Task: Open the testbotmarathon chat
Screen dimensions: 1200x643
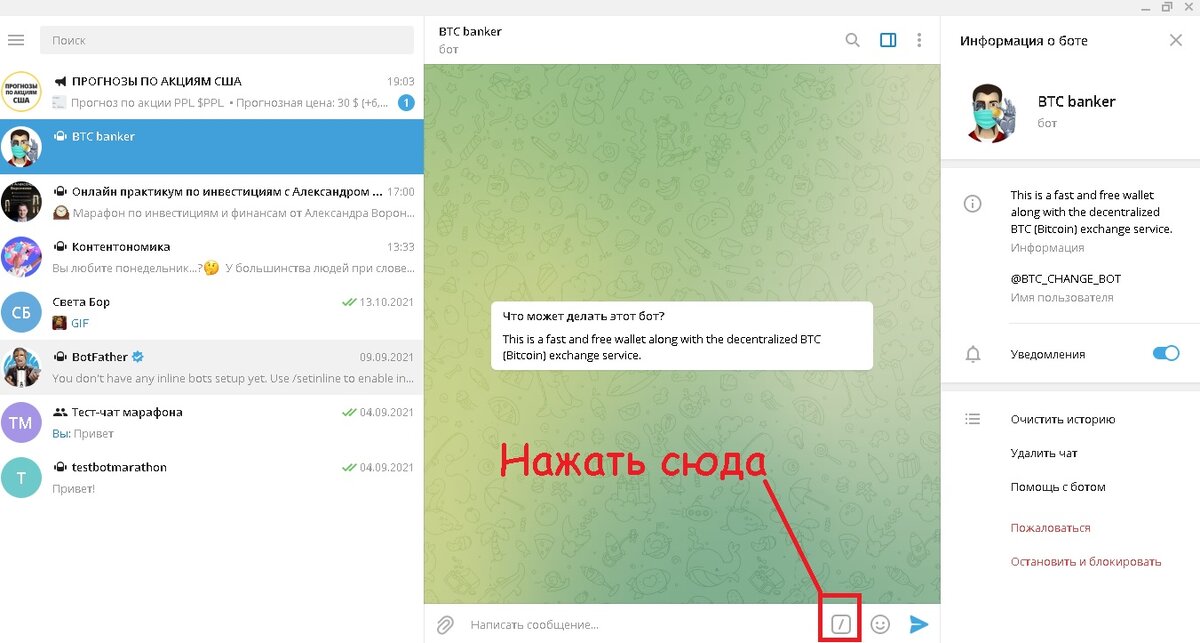Action: [x=212, y=477]
